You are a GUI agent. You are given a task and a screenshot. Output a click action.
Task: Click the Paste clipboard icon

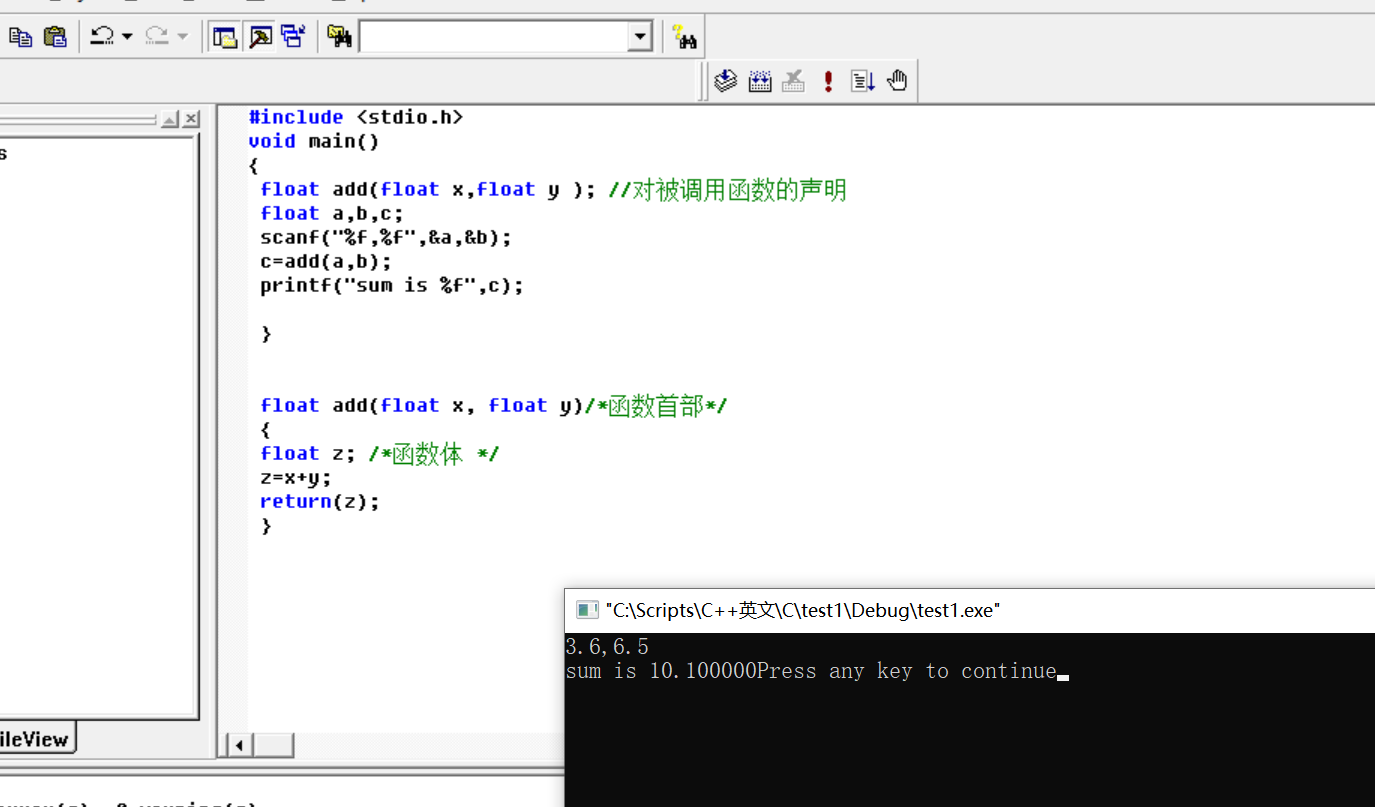pyautogui.click(x=55, y=37)
